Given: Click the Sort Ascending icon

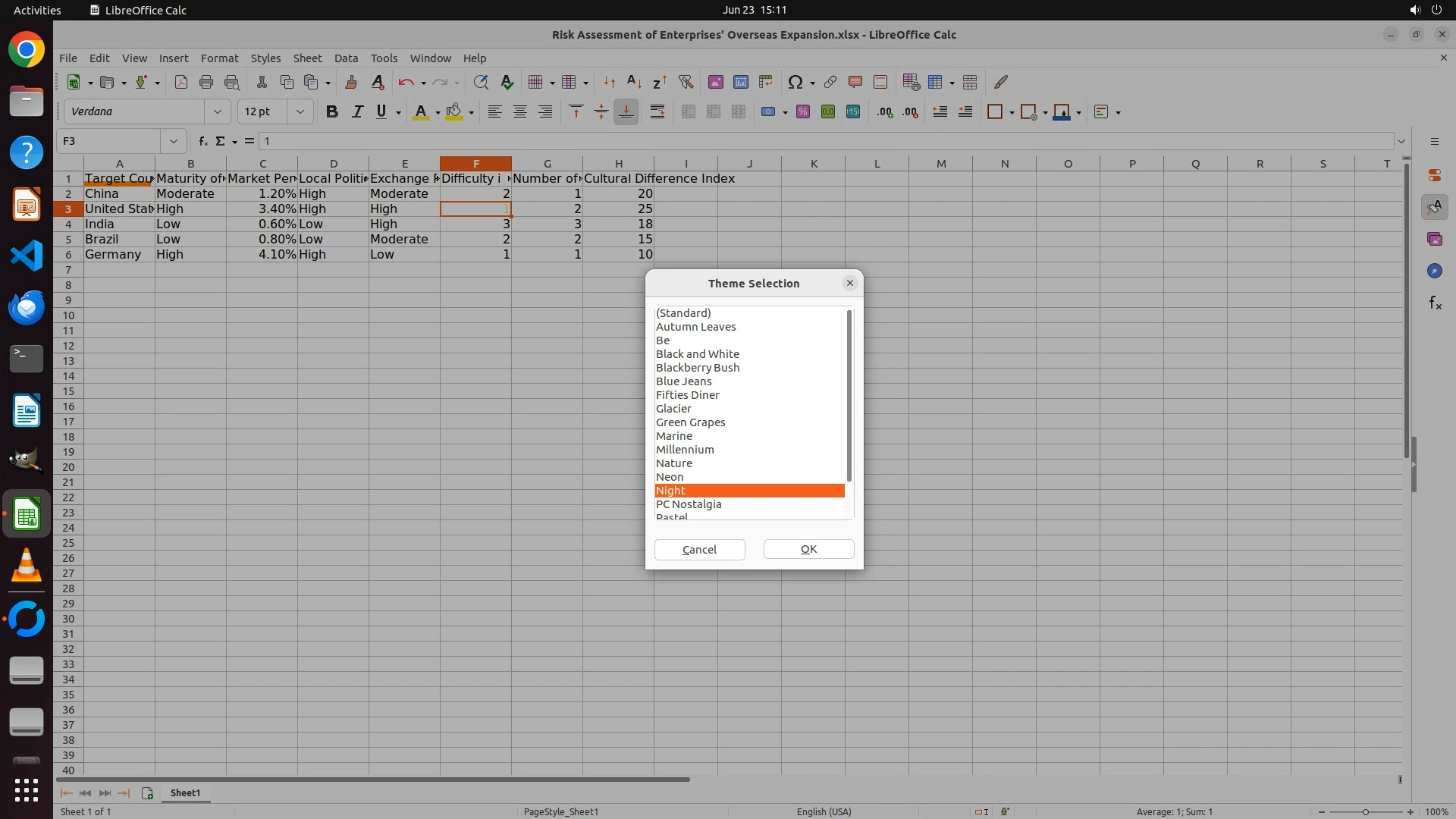Looking at the screenshot, I should (634, 82).
